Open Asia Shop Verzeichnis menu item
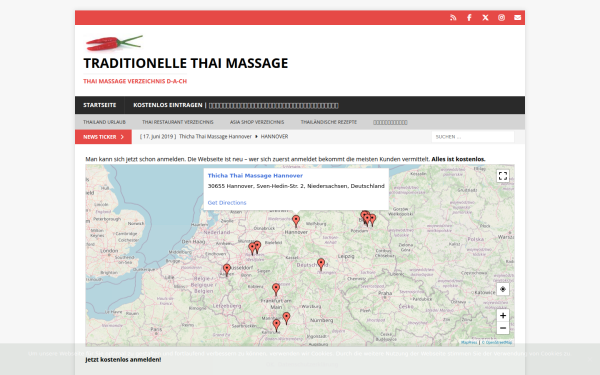 [x=257, y=122]
